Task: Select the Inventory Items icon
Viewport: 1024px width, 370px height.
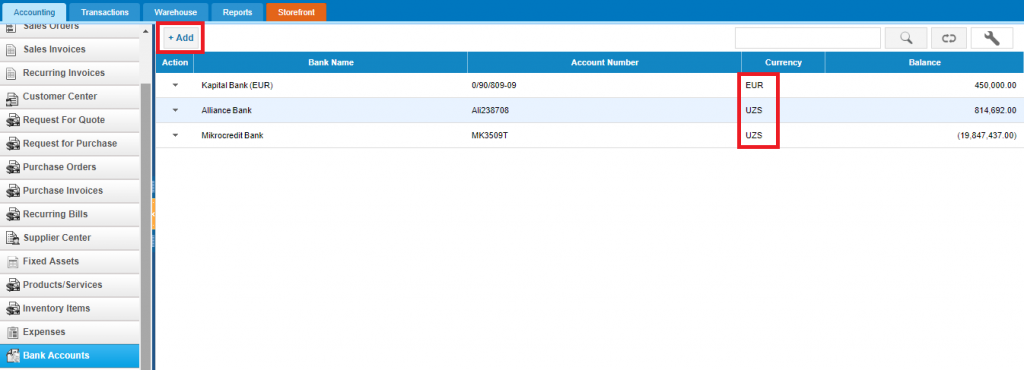Action: pyautogui.click(x=12, y=309)
